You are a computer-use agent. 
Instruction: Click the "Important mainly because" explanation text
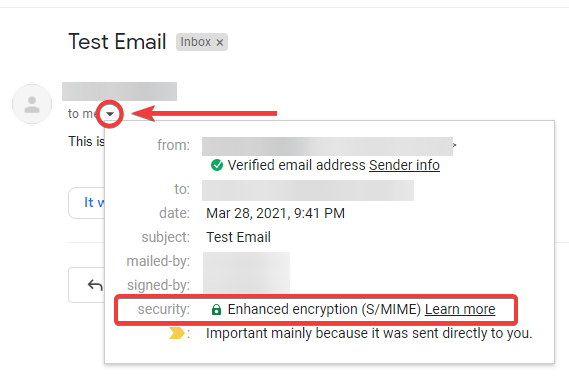click(369, 333)
